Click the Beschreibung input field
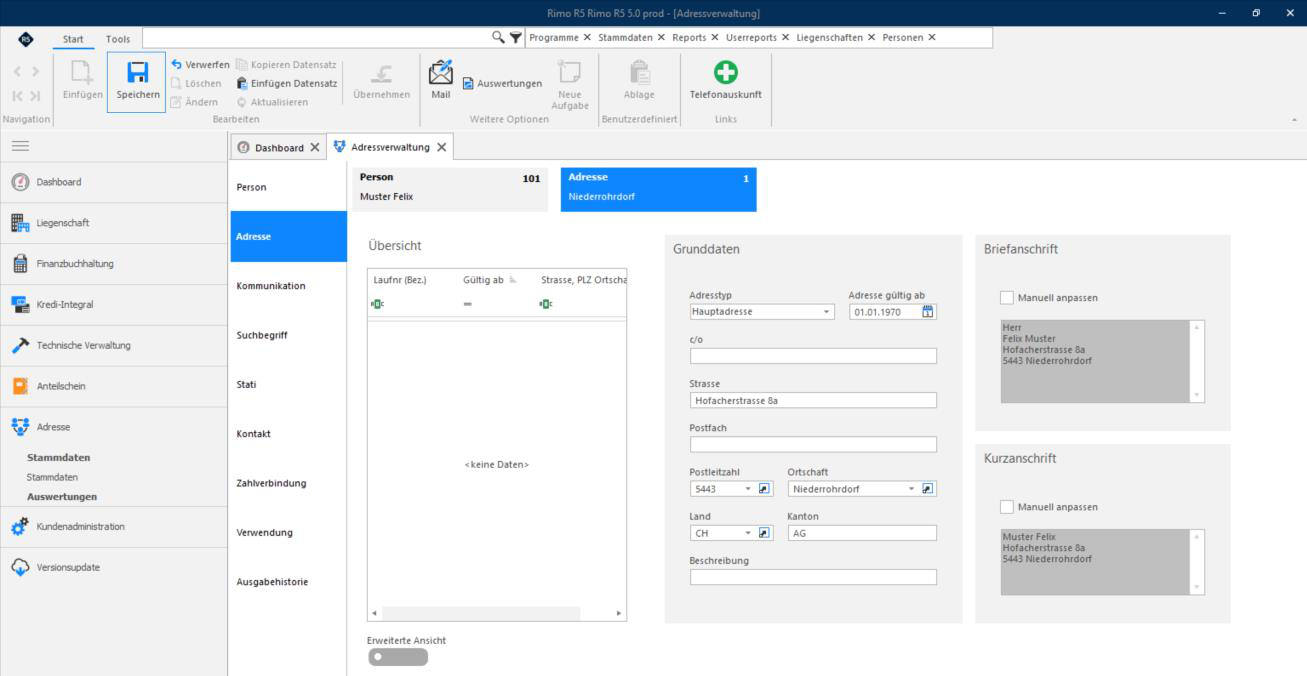1307x676 pixels. point(813,577)
